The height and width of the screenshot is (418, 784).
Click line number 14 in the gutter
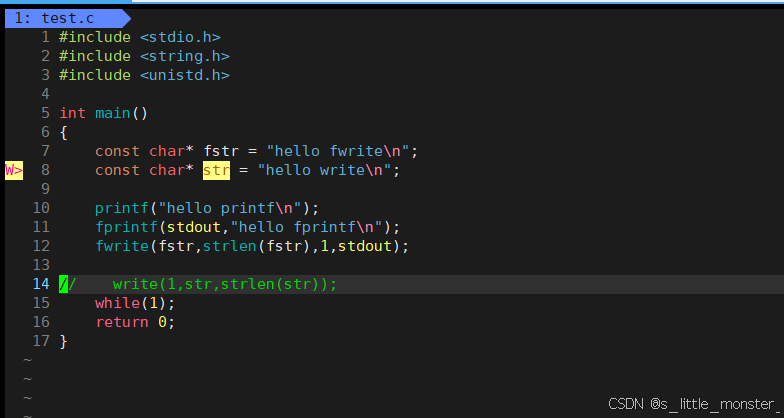[x=40, y=284]
